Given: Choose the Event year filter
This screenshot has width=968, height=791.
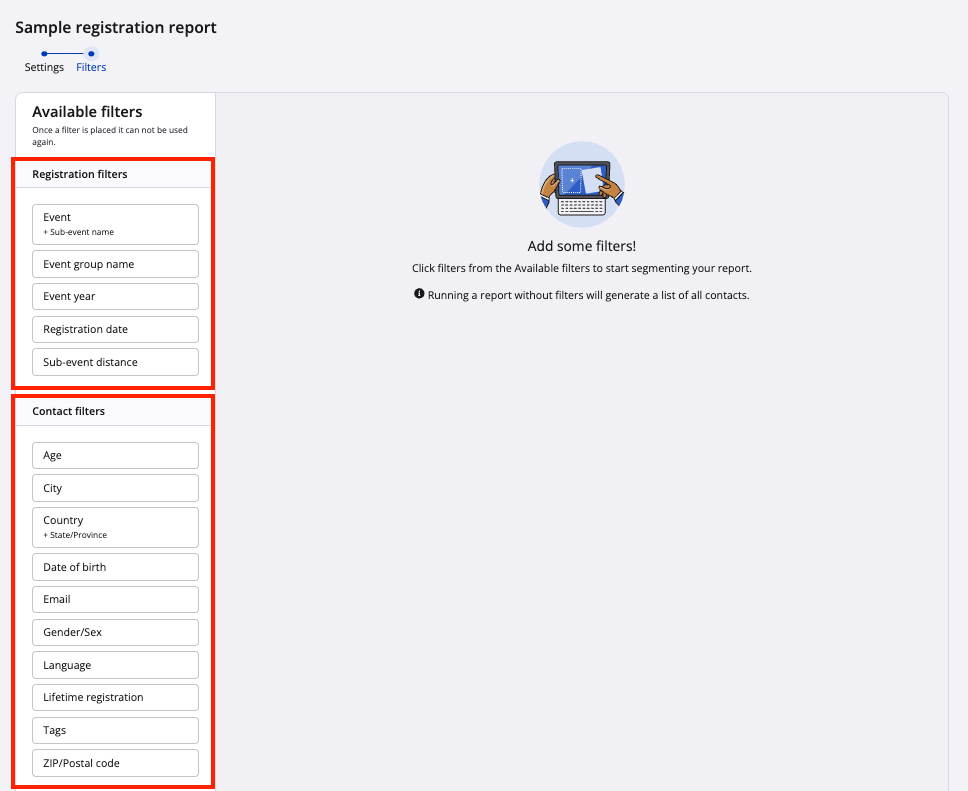Looking at the screenshot, I should (115, 297).
